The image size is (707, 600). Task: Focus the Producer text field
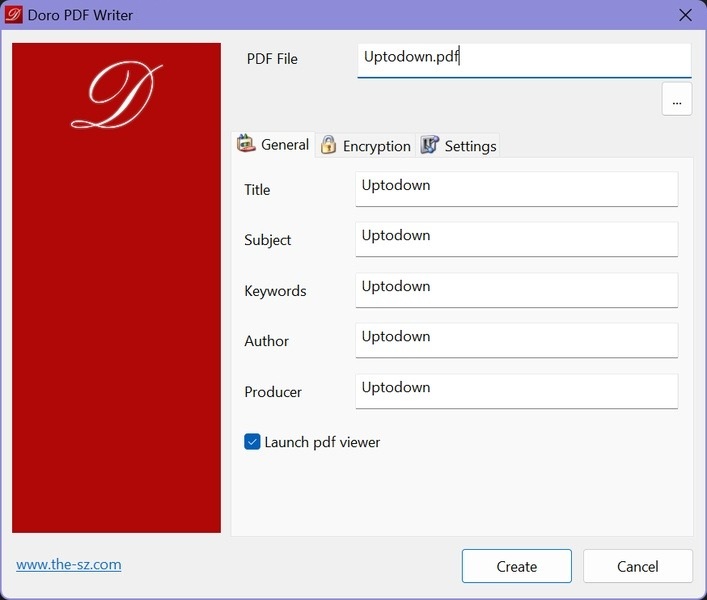[516, 390]
